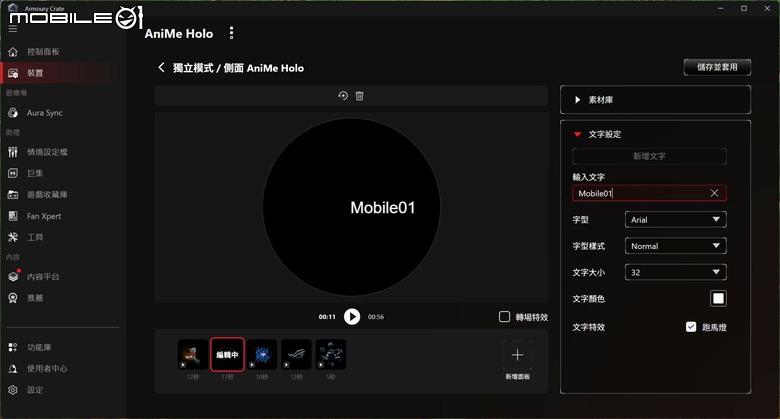Click the 工具 tools icon
The width and height of the screenshot is (780, 419).
click(x=13, y=237)
